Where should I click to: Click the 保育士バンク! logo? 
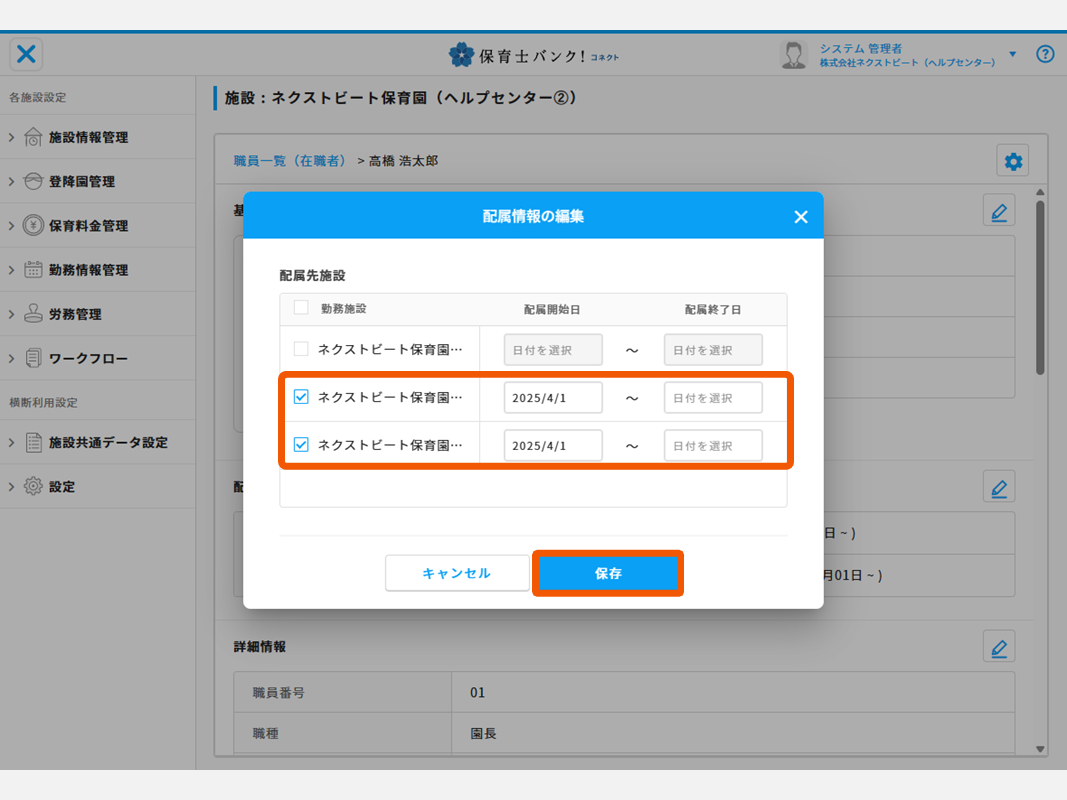point(533,55)
